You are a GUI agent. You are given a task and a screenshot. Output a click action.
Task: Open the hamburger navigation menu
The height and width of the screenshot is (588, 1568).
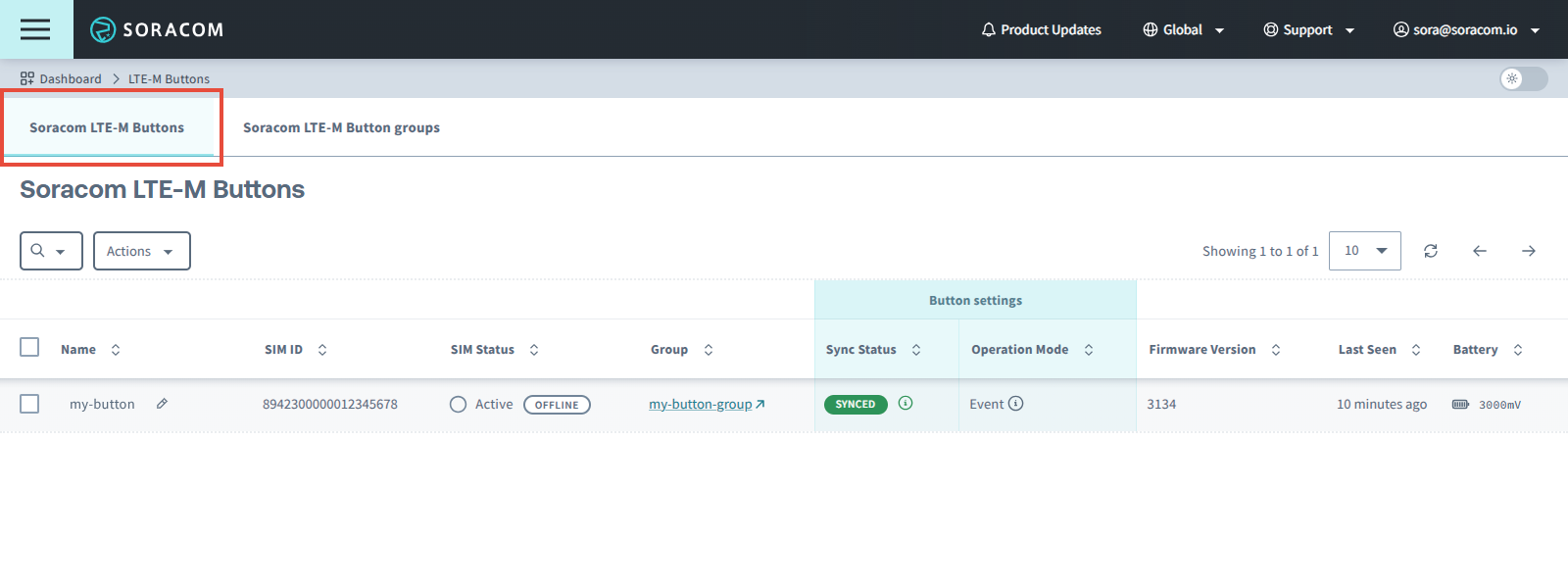[x=35, y=29]
